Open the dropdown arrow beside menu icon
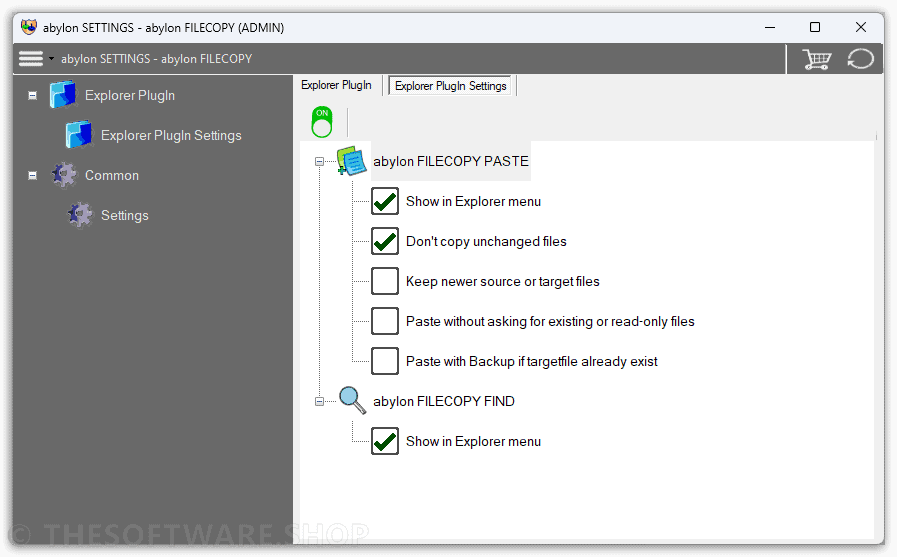The image size is (897, 557). click(51, 58)
